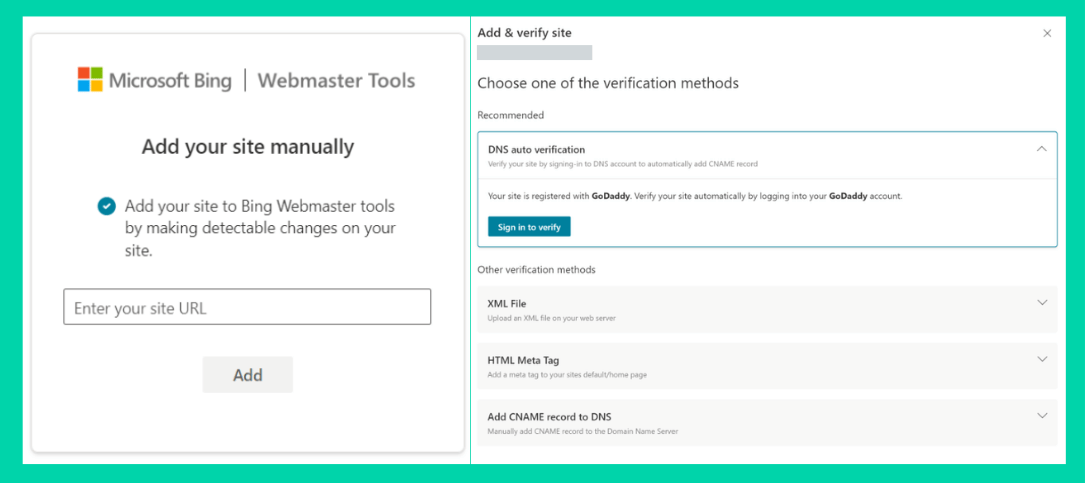Click the Webmaster Tools title text
This screenshot has width=1085, height=484.
coord(336,80)
